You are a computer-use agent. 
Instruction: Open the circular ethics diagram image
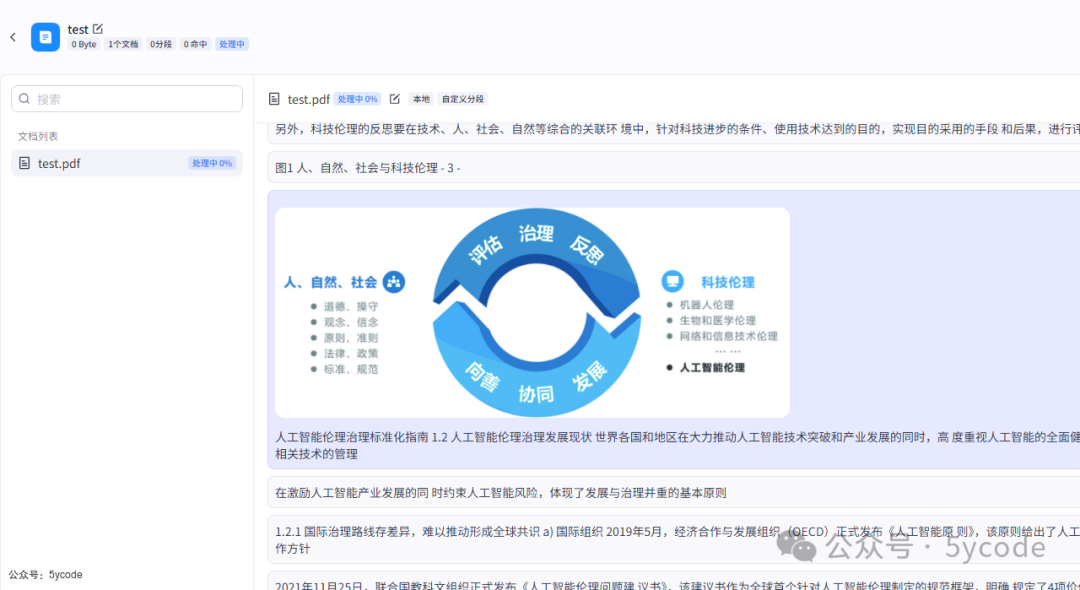coord(532,313)
